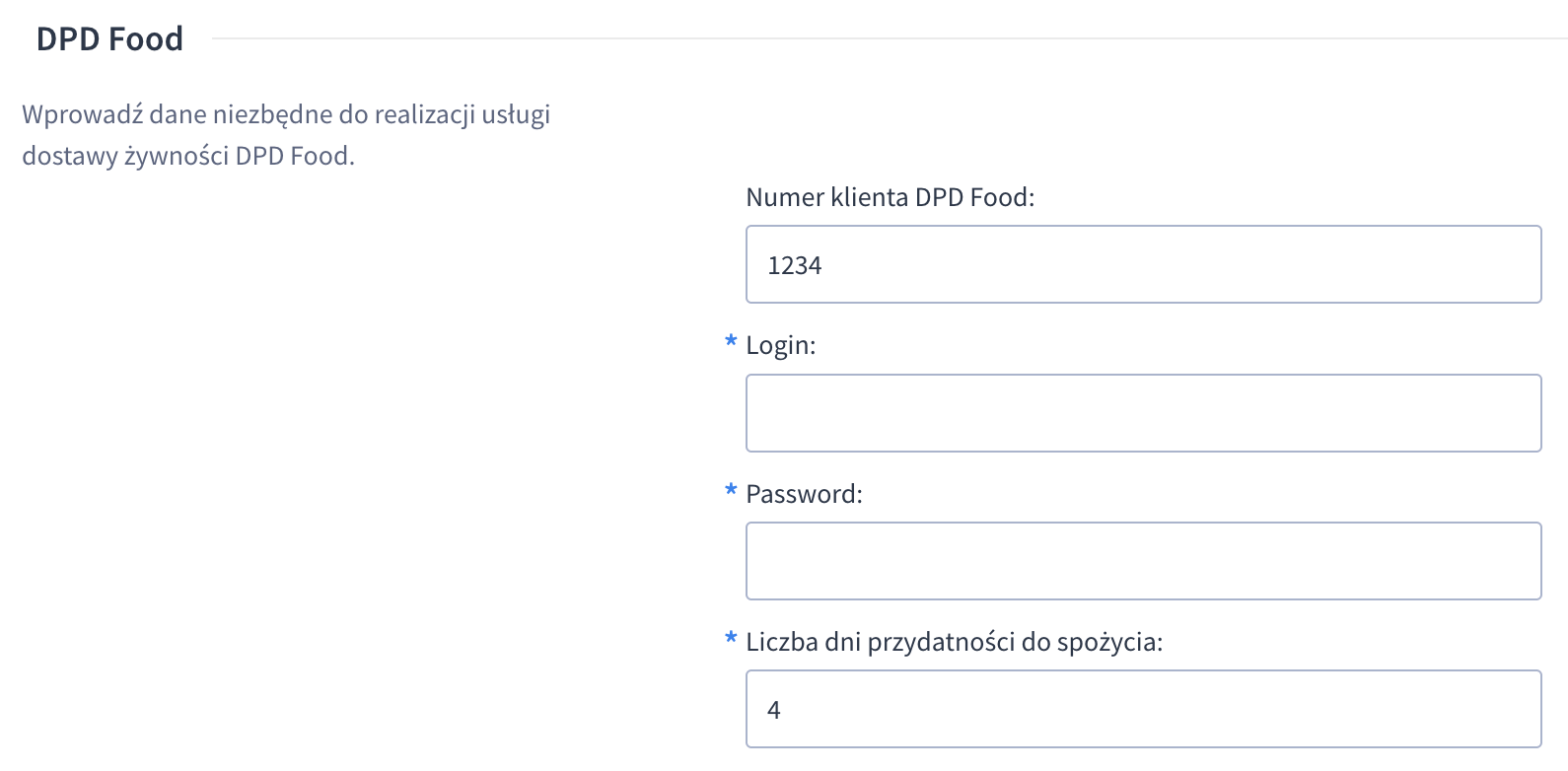This screenshot has width=1568, height=771.
Task: Click the "Login:" field label
Action: coord(781,346)
